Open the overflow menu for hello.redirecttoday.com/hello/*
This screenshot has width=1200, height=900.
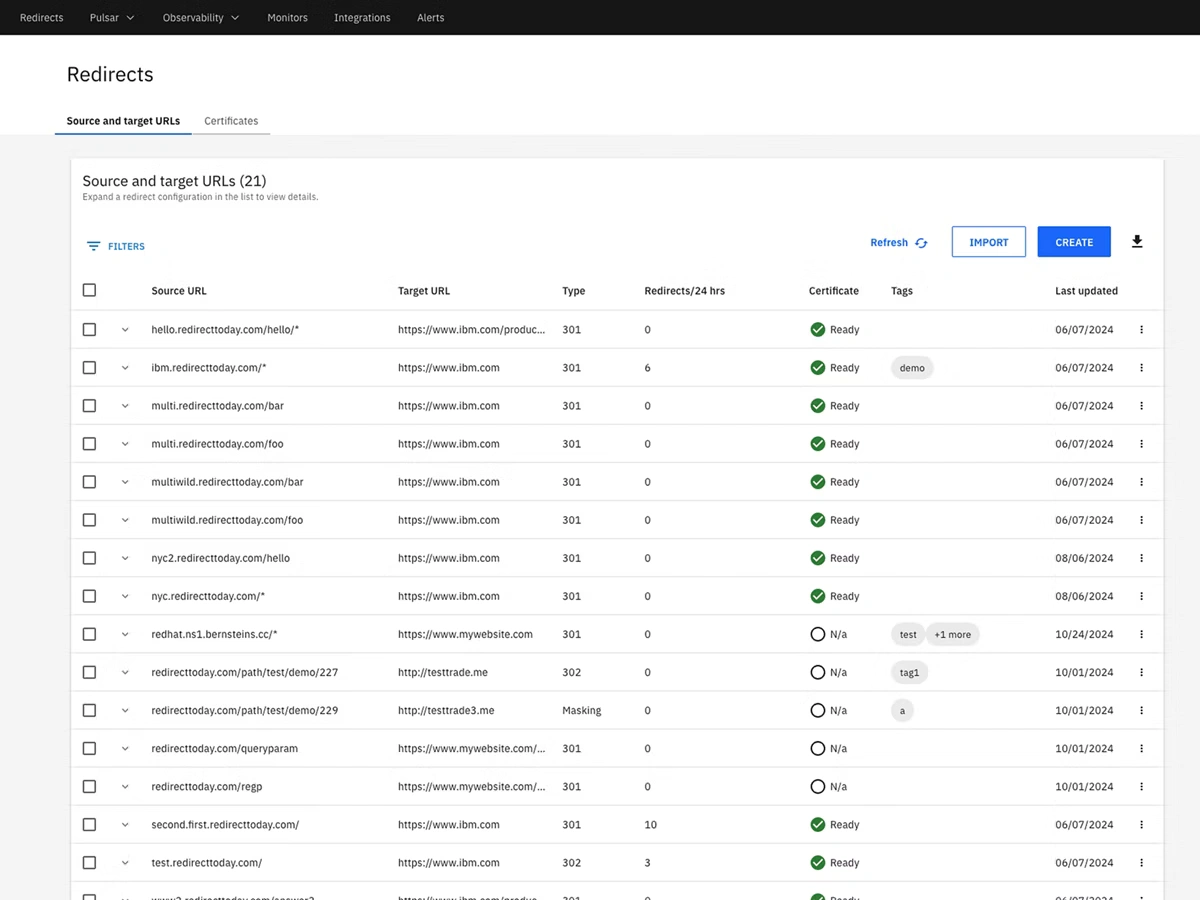(1141, 329)
